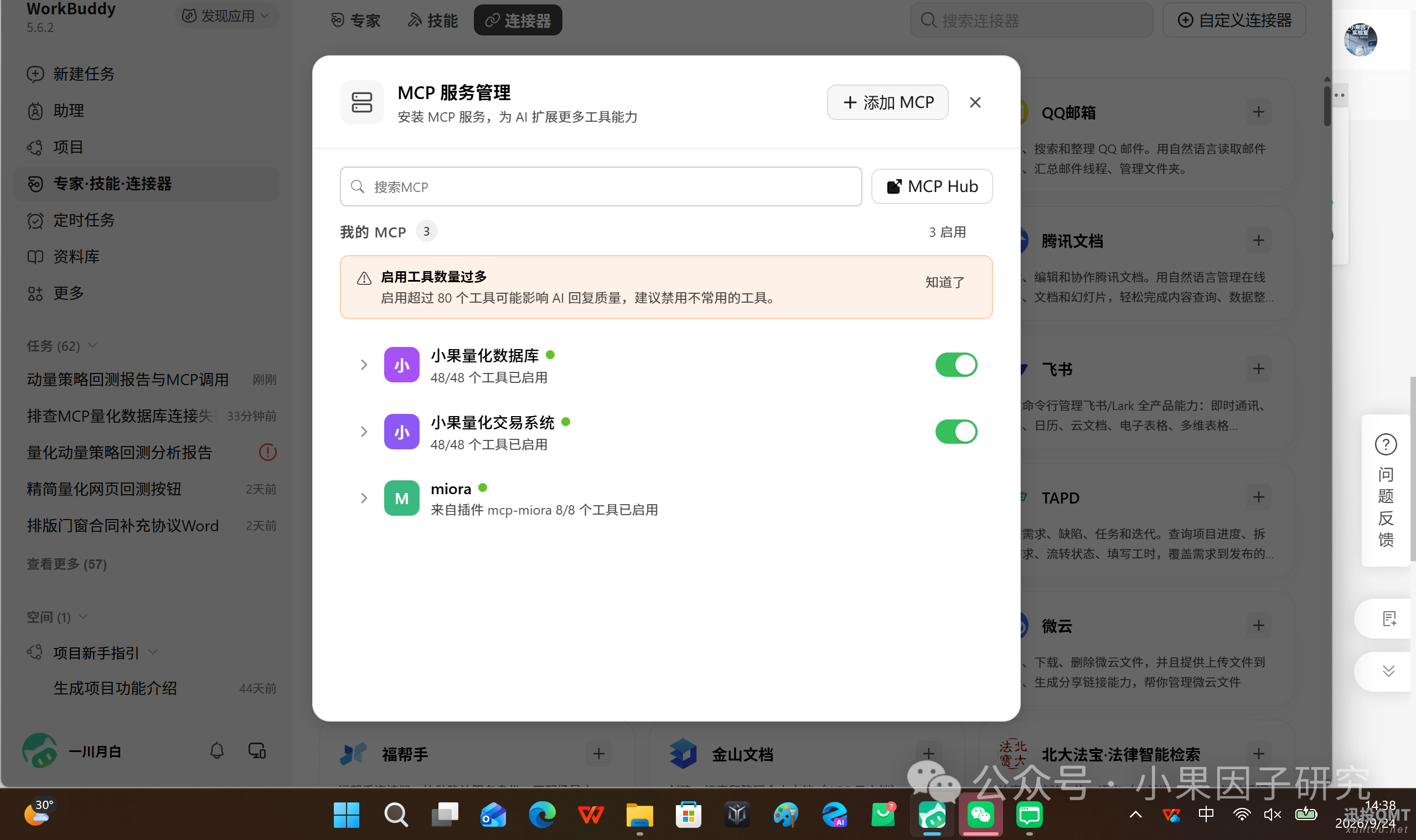Image resolution: width=1416 pixels, height=840 pixels.
Task: Show hidden system tray icons
Action: pyautogui.click(x=1135, y=815)
